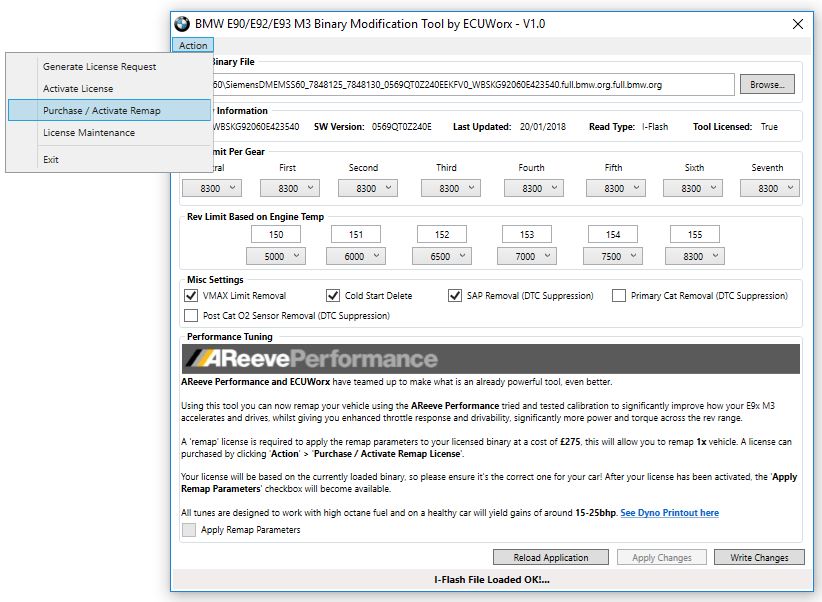Click the 153 engine temp field
The width and height of the screenshot is (822, 602).
point(527,234)
